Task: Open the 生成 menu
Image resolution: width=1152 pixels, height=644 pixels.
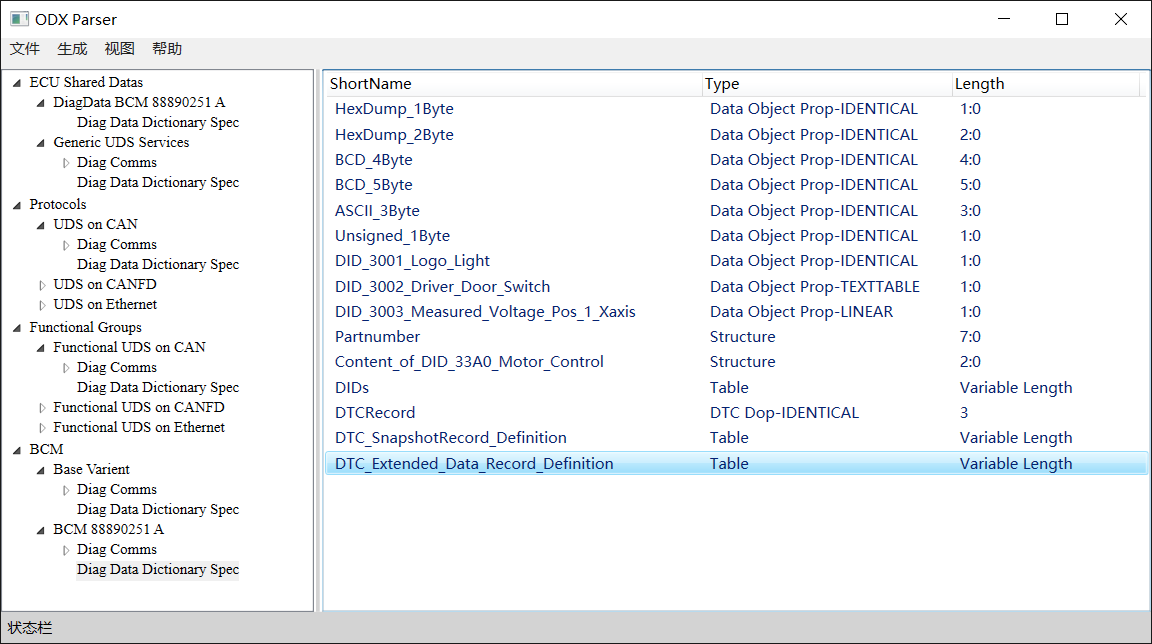Action: tap(72, 49)
